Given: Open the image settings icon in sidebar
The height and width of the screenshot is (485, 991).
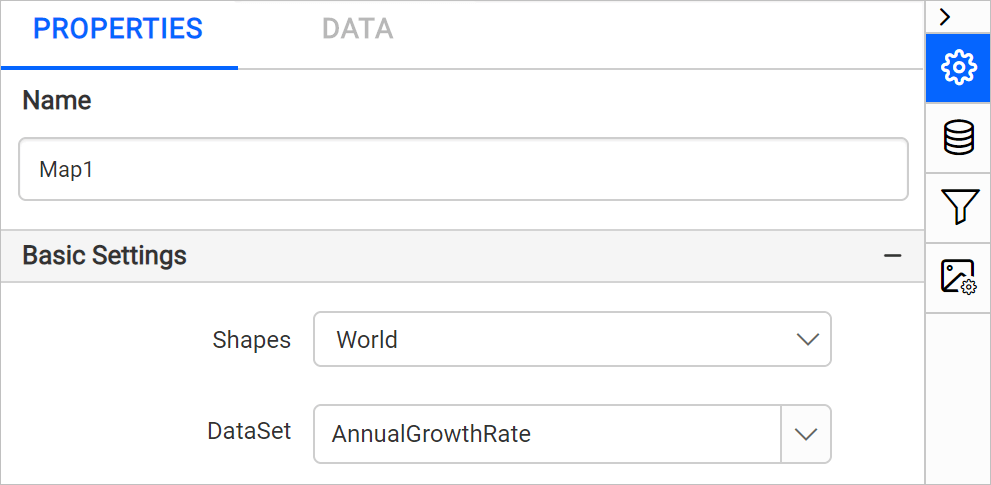Looking at the screenshot, I should tap(958, 277).
